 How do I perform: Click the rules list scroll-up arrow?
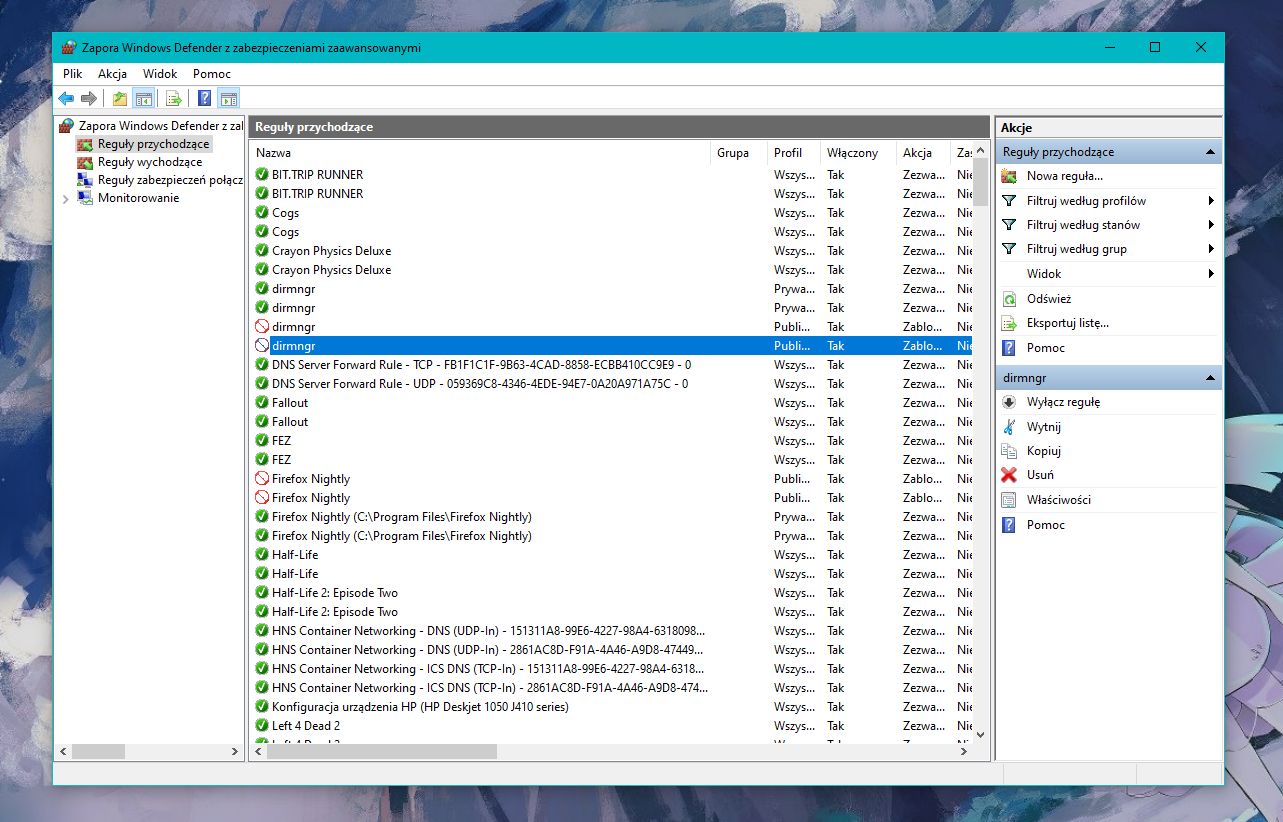pos(980,151)
